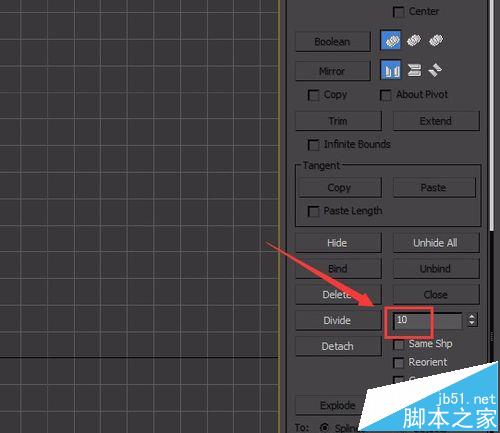The image size is (500, 433).
Task: Click the command panel vertical scrollbar
Action: (492, 115)
